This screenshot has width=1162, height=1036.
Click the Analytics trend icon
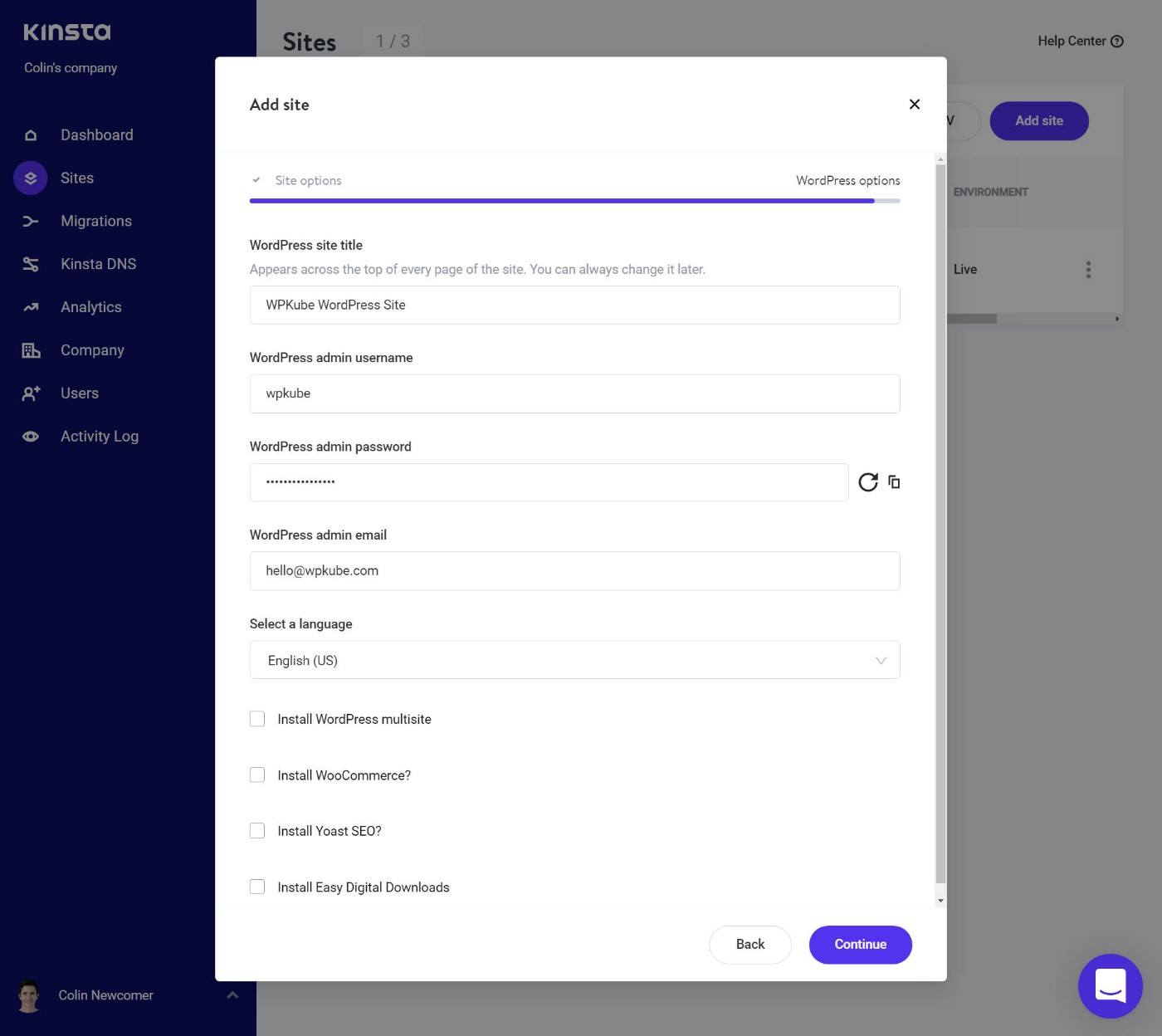pos(31,307)
